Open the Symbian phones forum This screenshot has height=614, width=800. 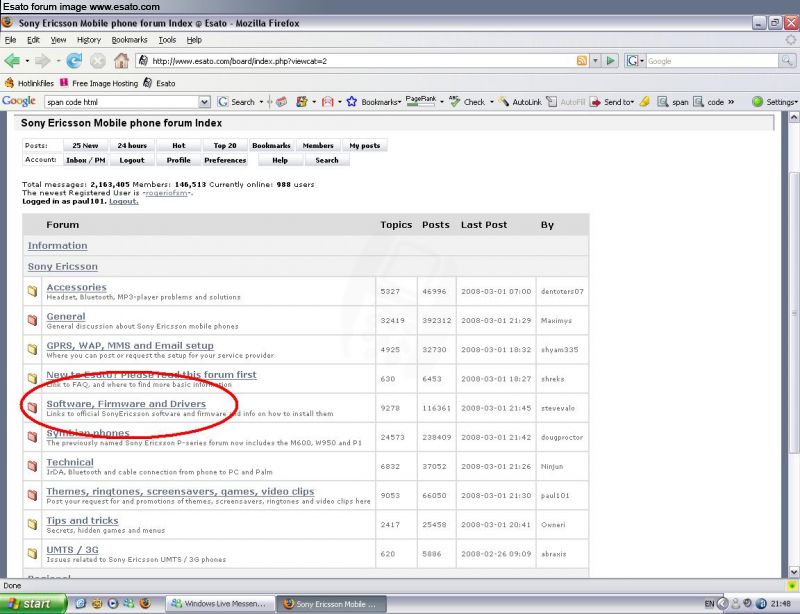coord(88,433)
